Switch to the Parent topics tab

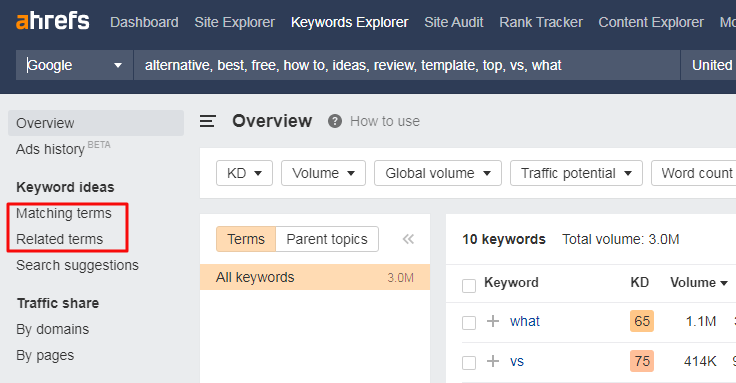point(327,239)
